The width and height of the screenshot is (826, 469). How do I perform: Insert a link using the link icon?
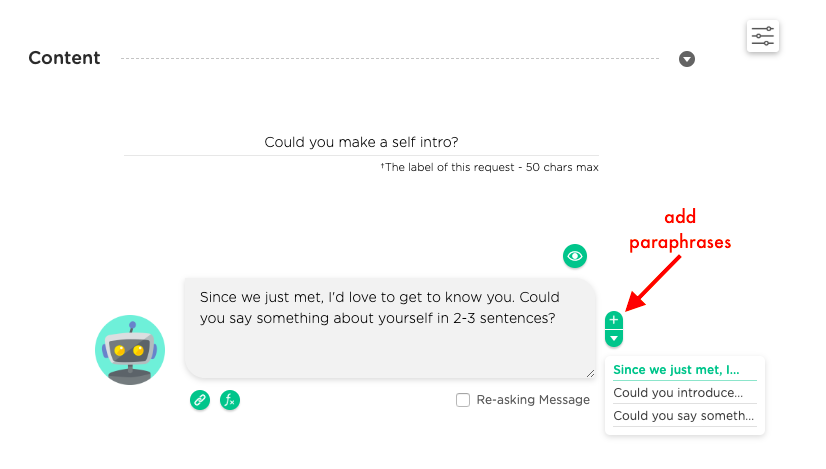(200, 400)
